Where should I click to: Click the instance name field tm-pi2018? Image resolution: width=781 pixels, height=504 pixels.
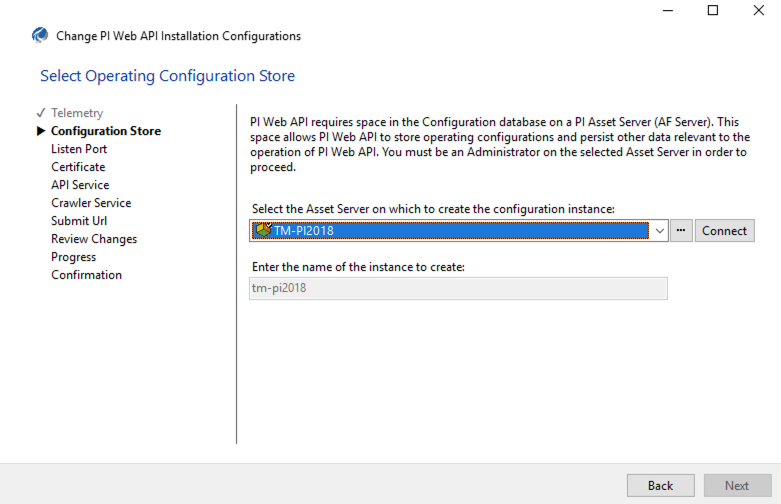458,289
